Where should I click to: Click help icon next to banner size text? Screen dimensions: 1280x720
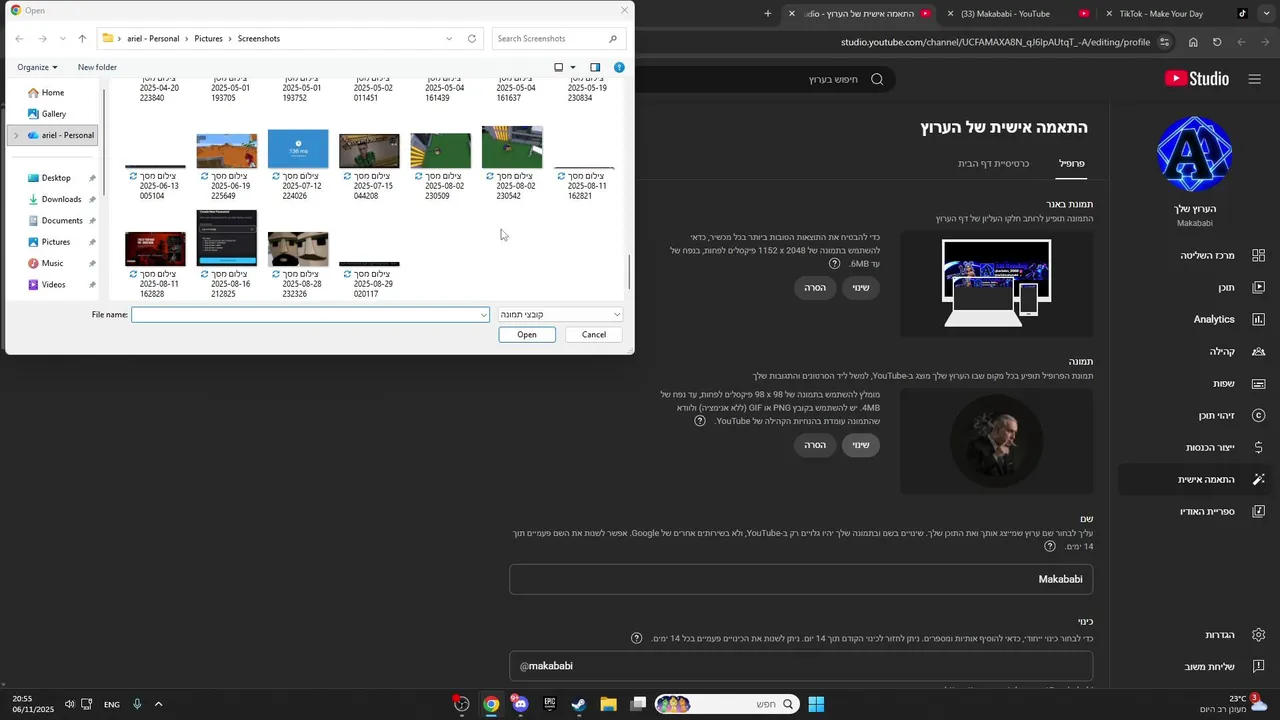(x=834, y=264)
